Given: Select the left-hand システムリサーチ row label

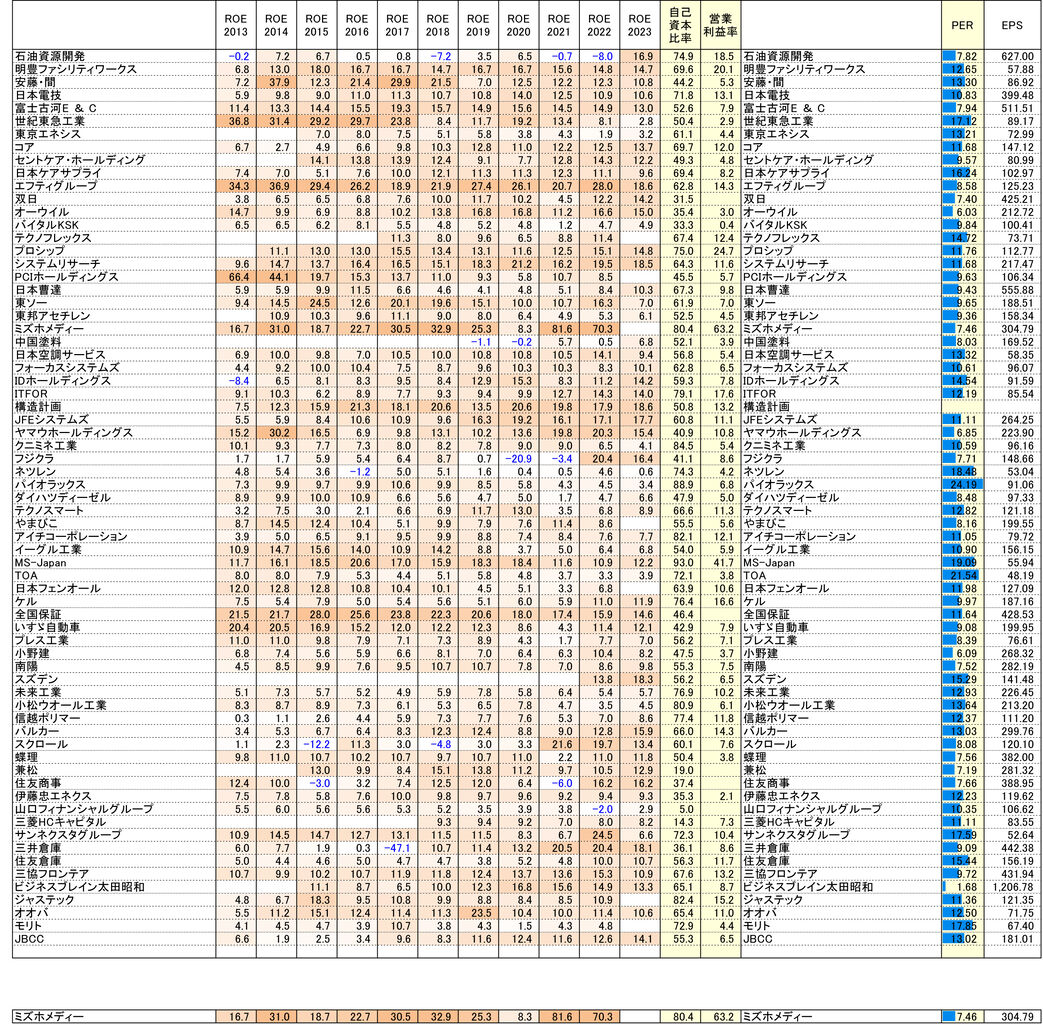Looking at the screenshot, I should 57,264.
